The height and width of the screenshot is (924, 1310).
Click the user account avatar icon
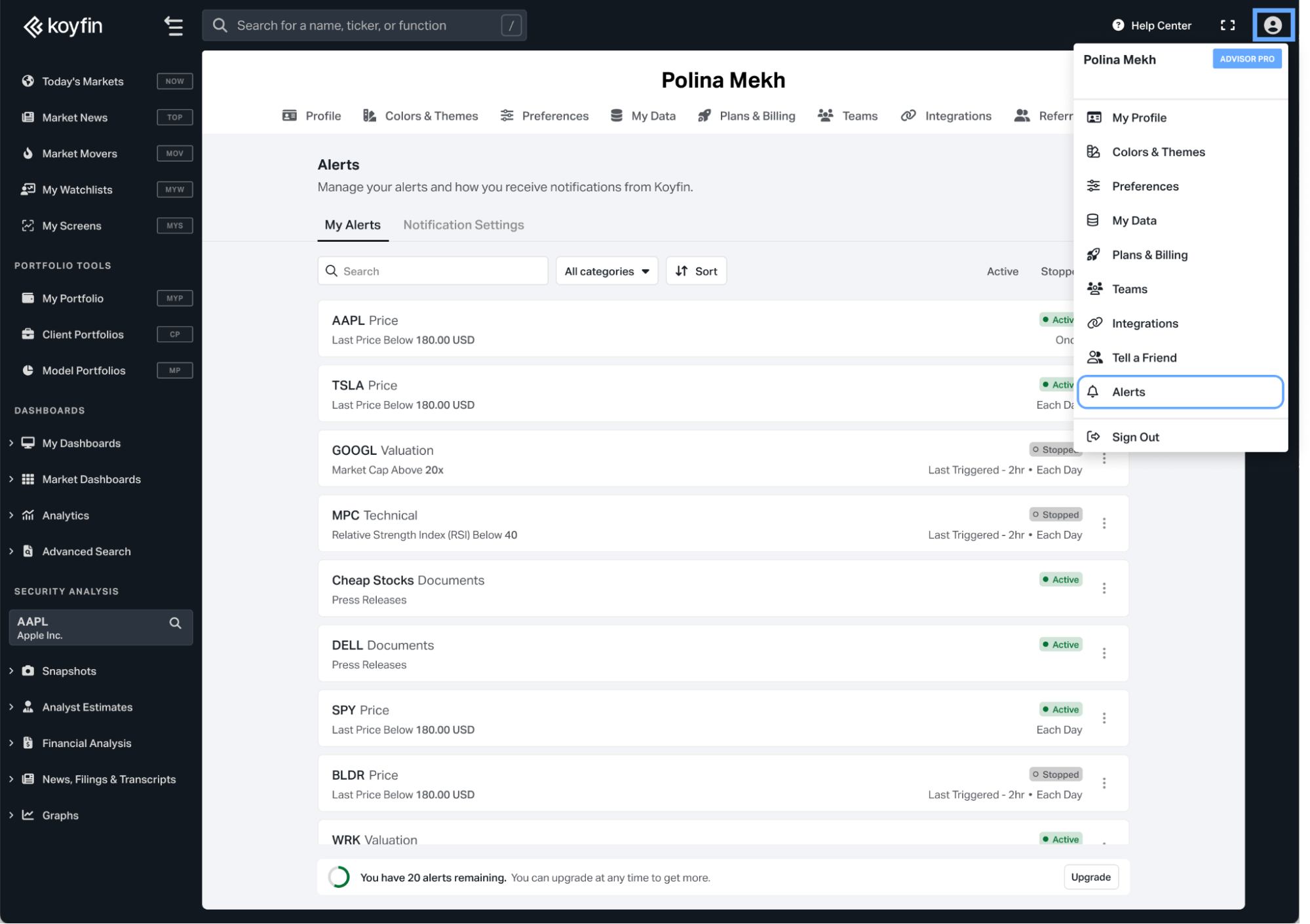click(1272, 26)
